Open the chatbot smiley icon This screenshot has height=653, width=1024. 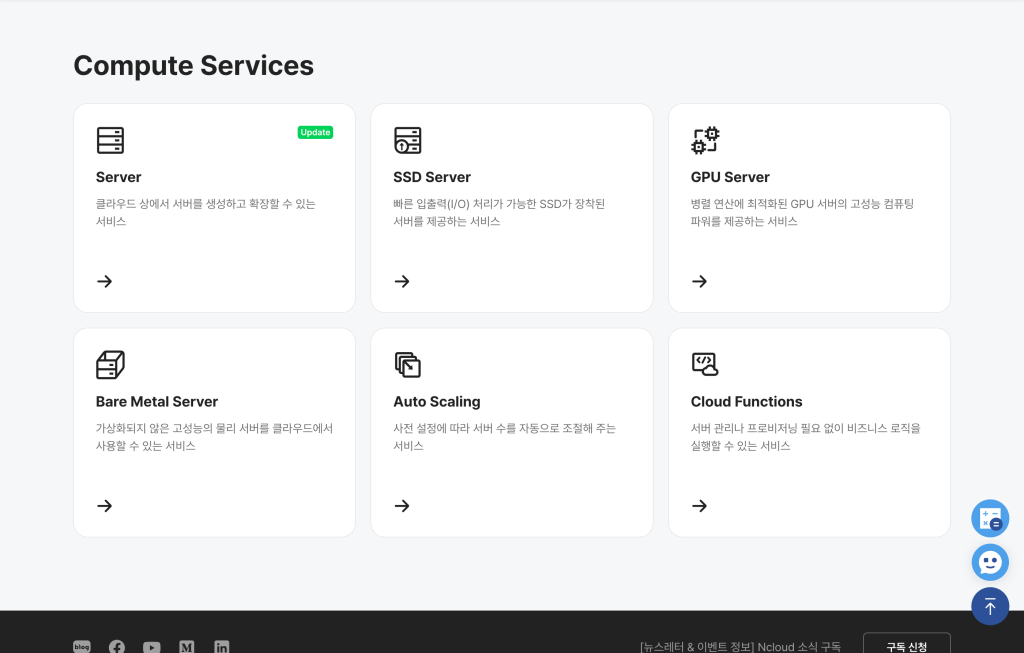(x=990, y=562)
